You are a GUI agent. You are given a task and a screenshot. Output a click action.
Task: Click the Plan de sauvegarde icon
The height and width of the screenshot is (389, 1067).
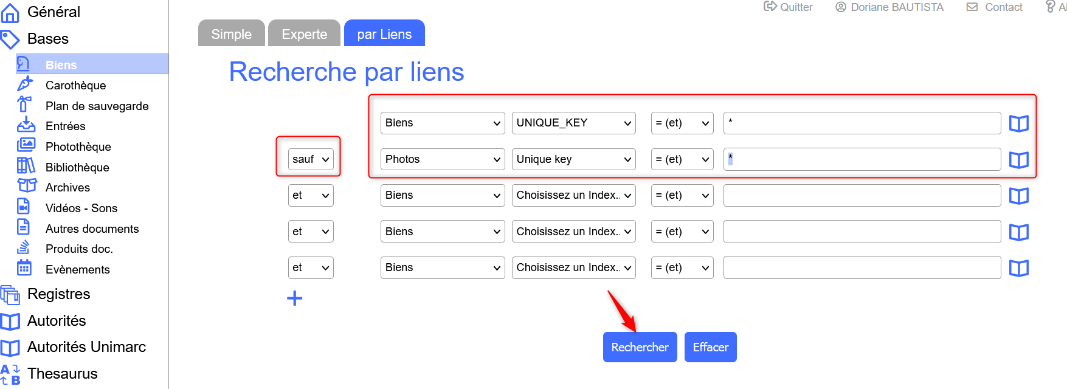pos(24,105)
